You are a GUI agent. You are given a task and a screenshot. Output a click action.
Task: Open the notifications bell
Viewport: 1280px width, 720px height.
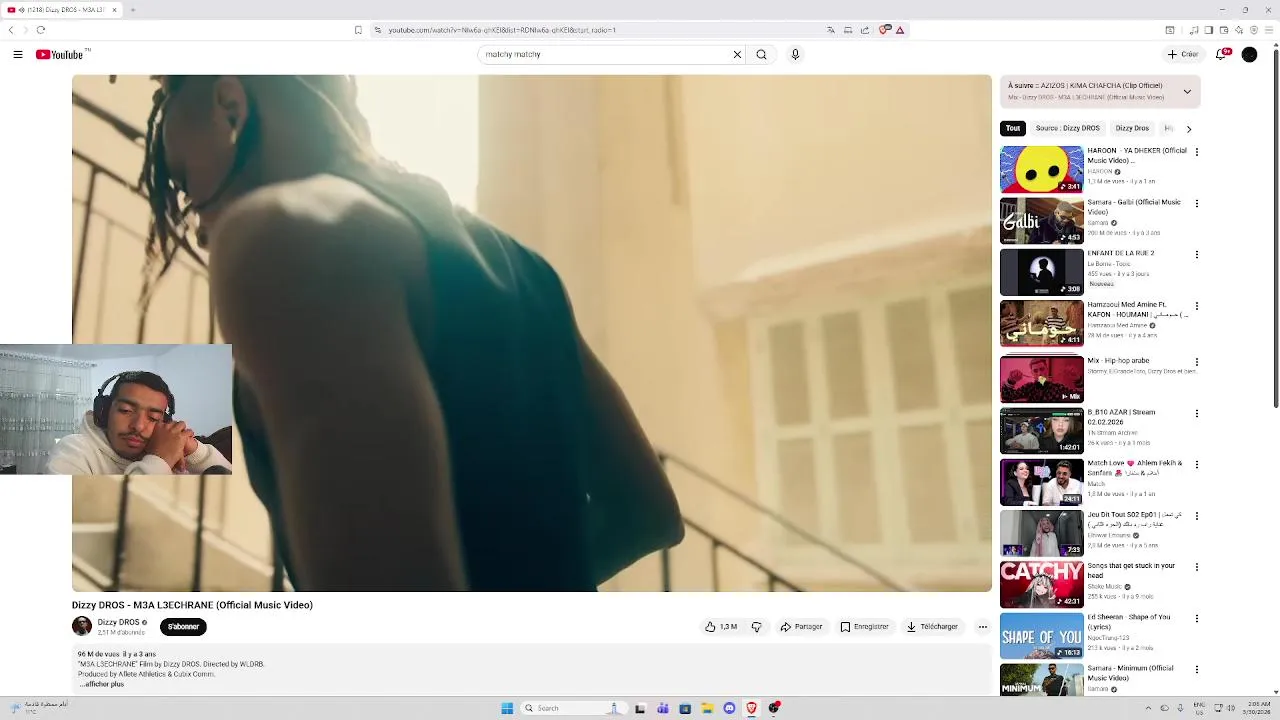[1221, 55]
